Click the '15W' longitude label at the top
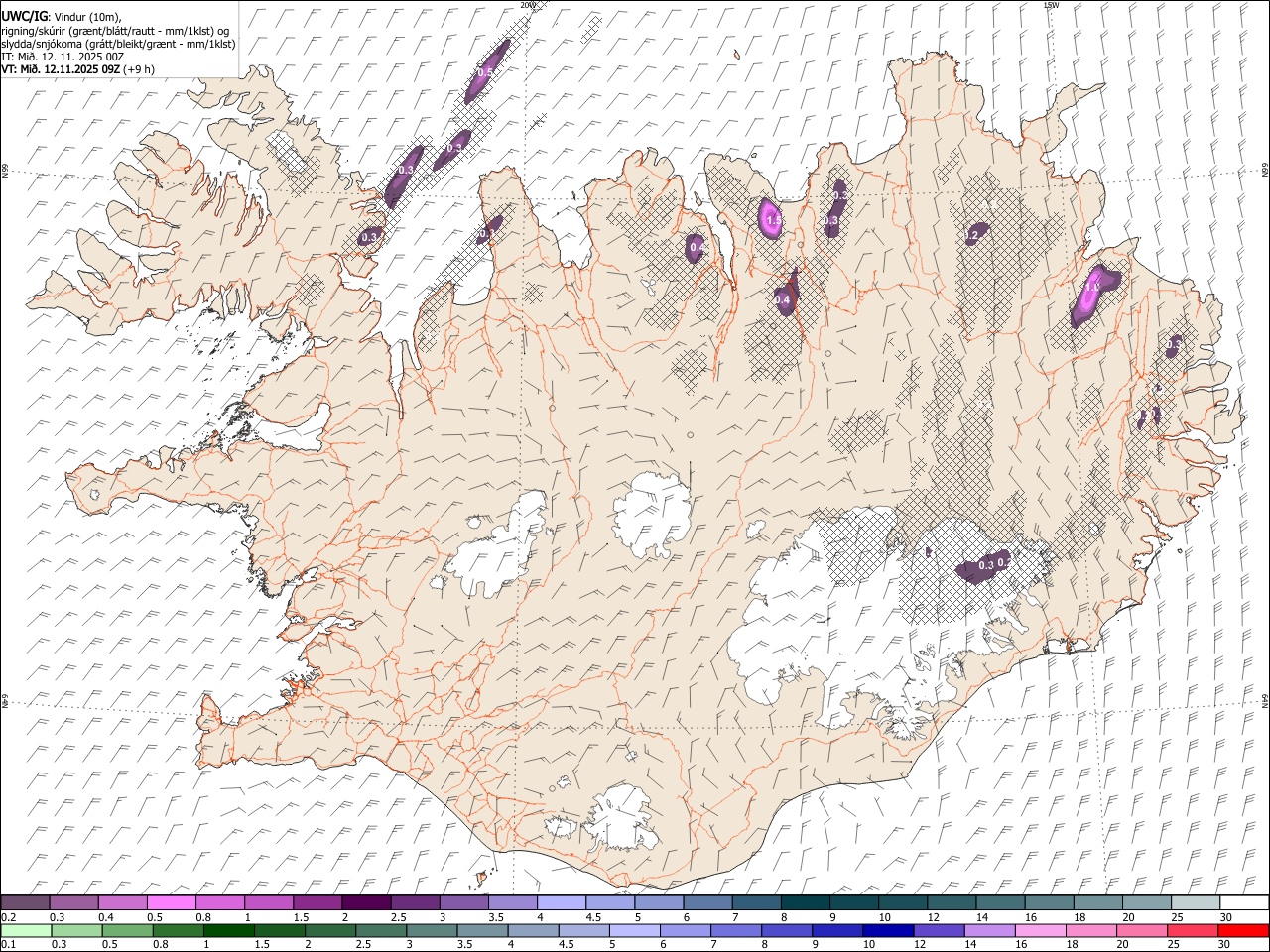1270x952 pixels. [1051, 5]
